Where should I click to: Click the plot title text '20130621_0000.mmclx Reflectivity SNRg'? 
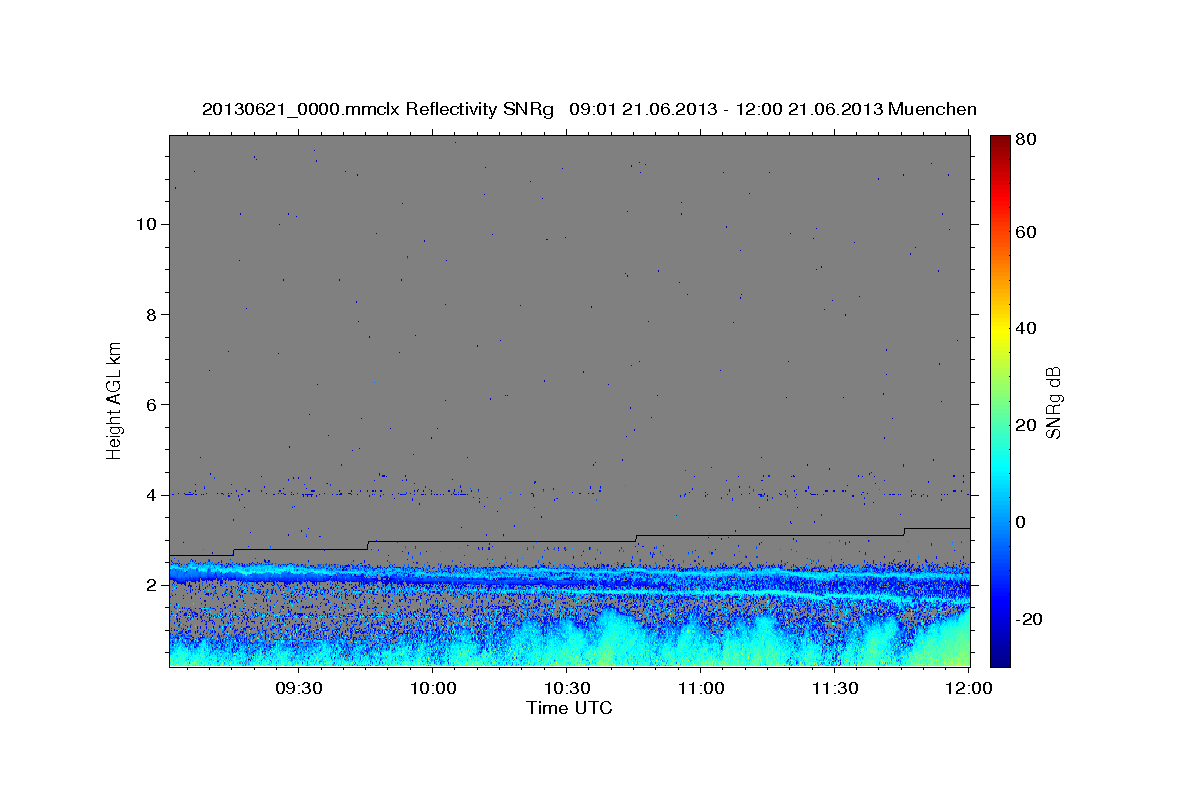click(378, 109)
